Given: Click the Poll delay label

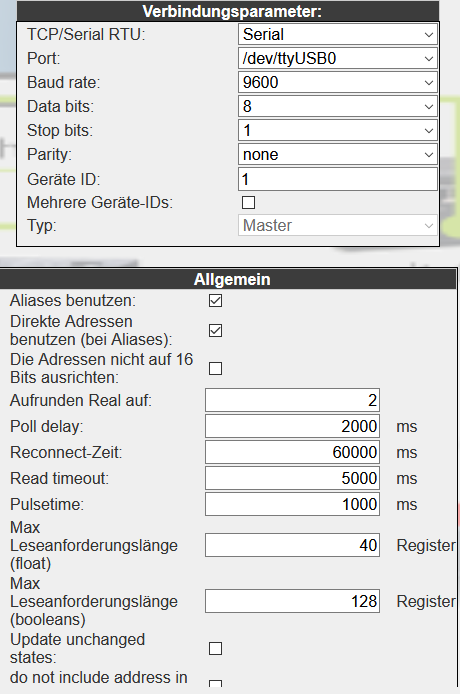Looking at the screenshot, I should coord(46,427).
